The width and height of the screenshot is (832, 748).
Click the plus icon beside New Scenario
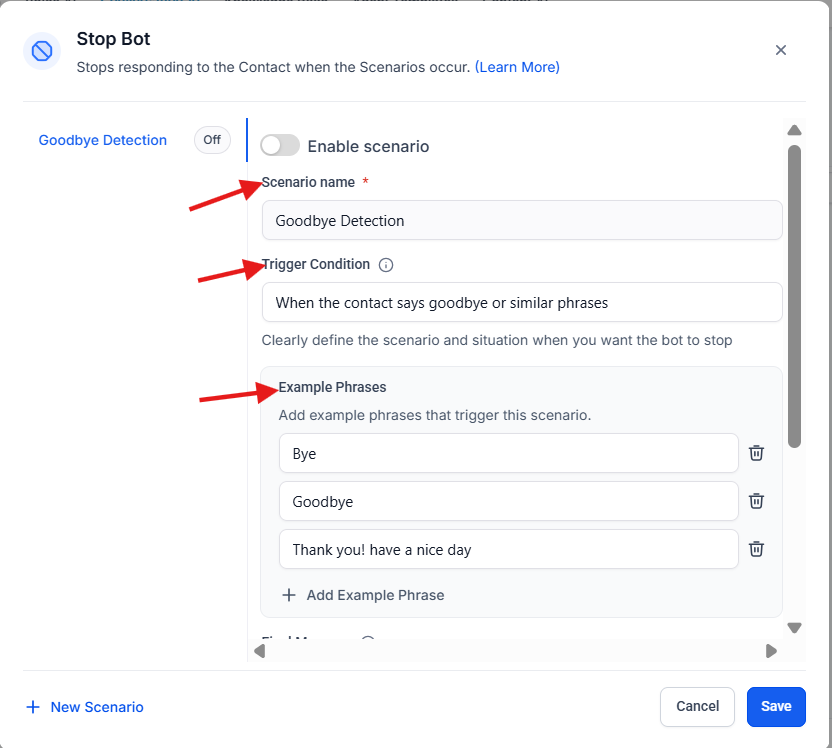[33, 707]
